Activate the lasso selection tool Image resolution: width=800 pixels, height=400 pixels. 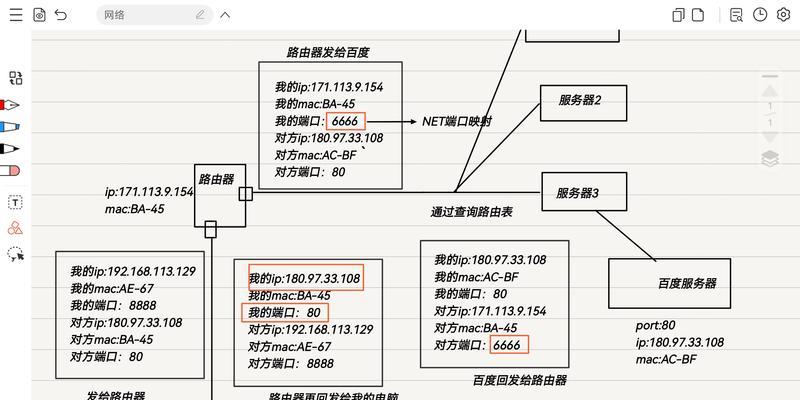[16, 254]
